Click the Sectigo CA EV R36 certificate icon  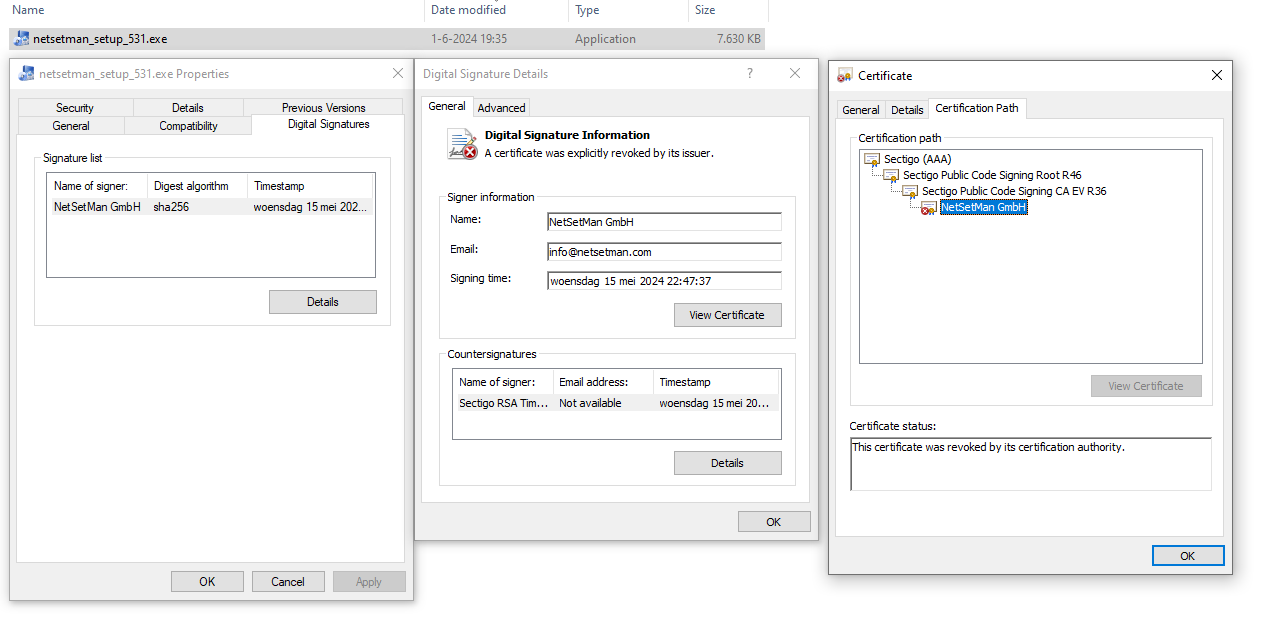click(910, 191)
